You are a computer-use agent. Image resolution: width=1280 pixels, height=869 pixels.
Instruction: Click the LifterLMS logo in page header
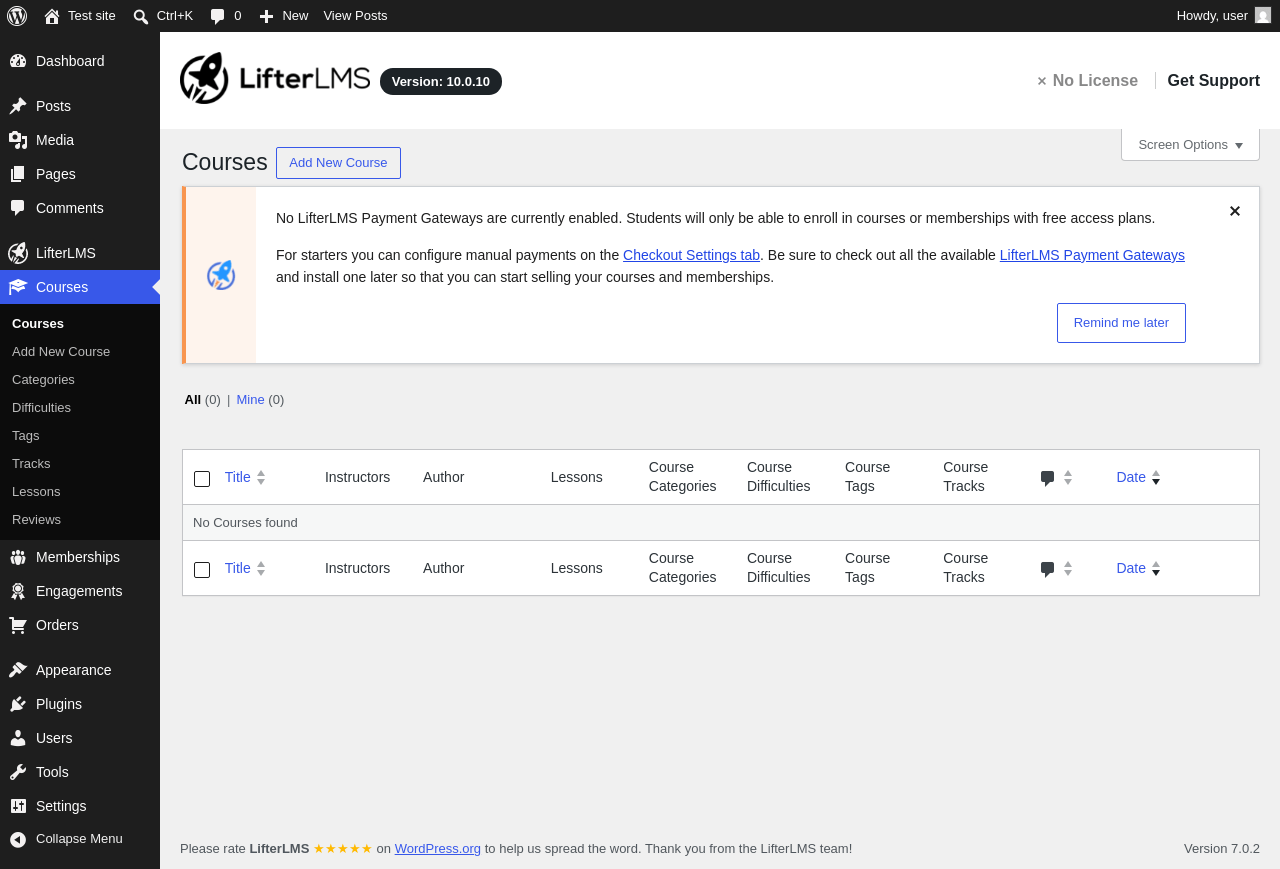[x=275, y=78]
